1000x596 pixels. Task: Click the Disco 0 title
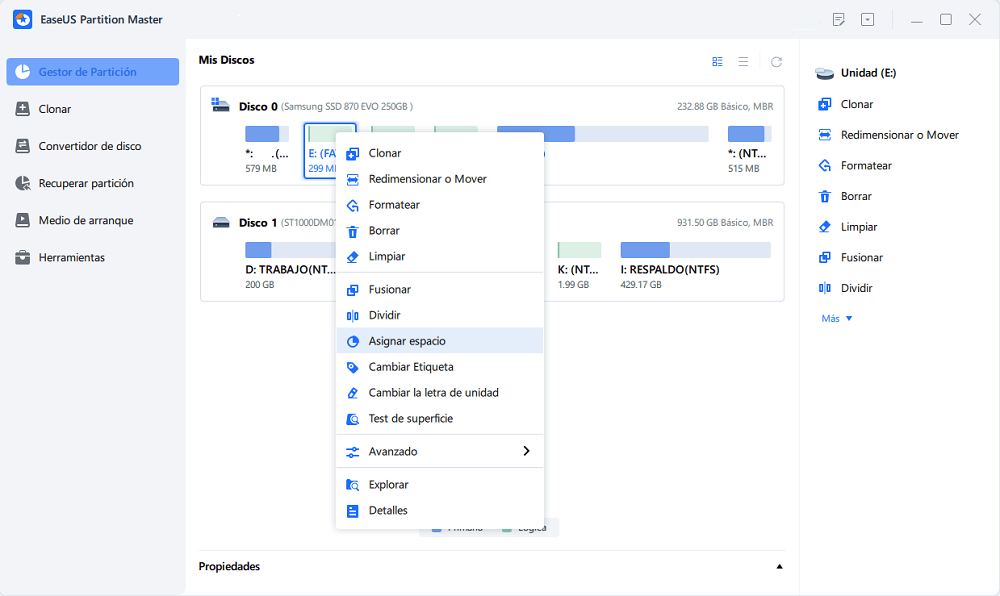pyautogui.click(x=258, y=106)
